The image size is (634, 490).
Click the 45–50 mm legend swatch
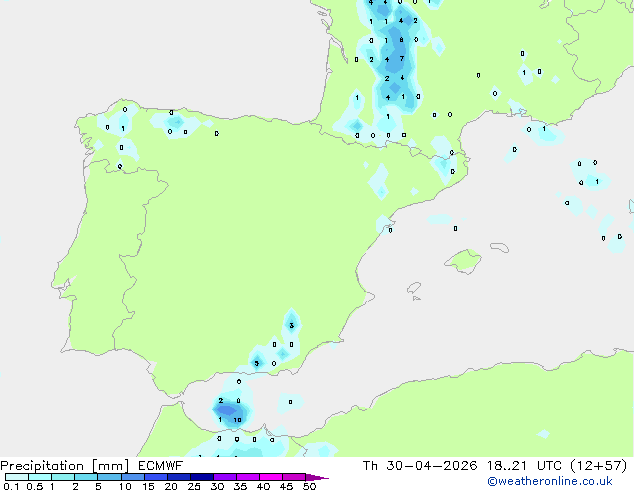(x=294, y=477)
